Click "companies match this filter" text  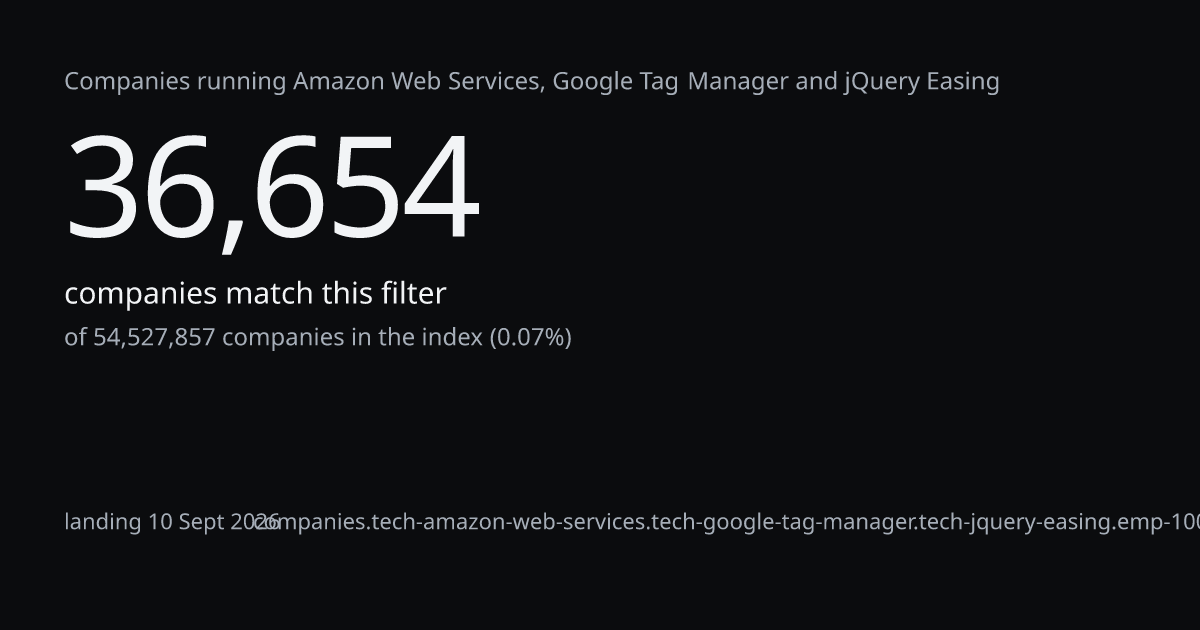click(x=255, y=294)
